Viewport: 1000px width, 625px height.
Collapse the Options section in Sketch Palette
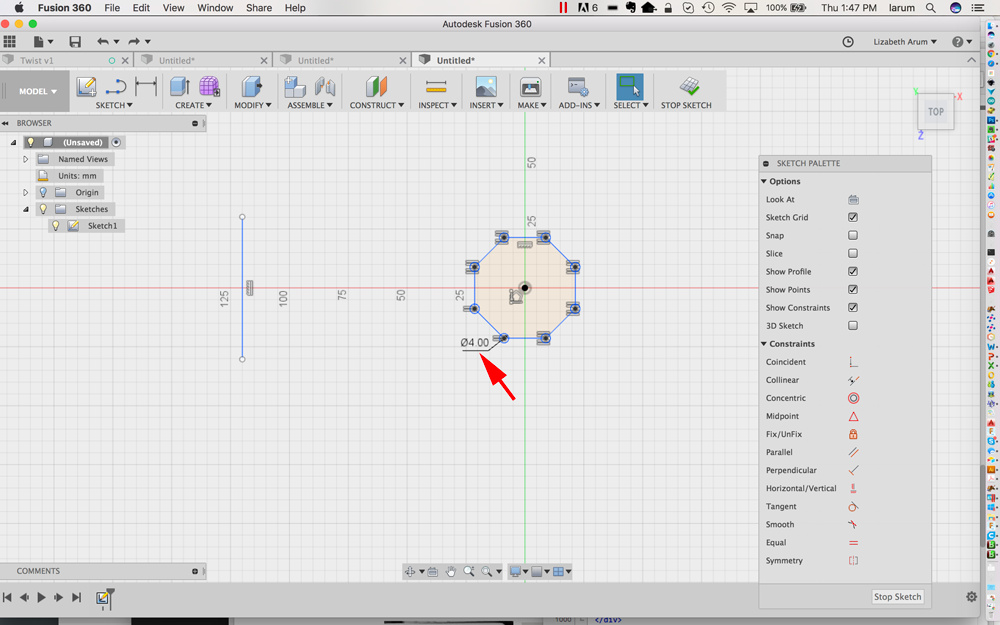764,182
